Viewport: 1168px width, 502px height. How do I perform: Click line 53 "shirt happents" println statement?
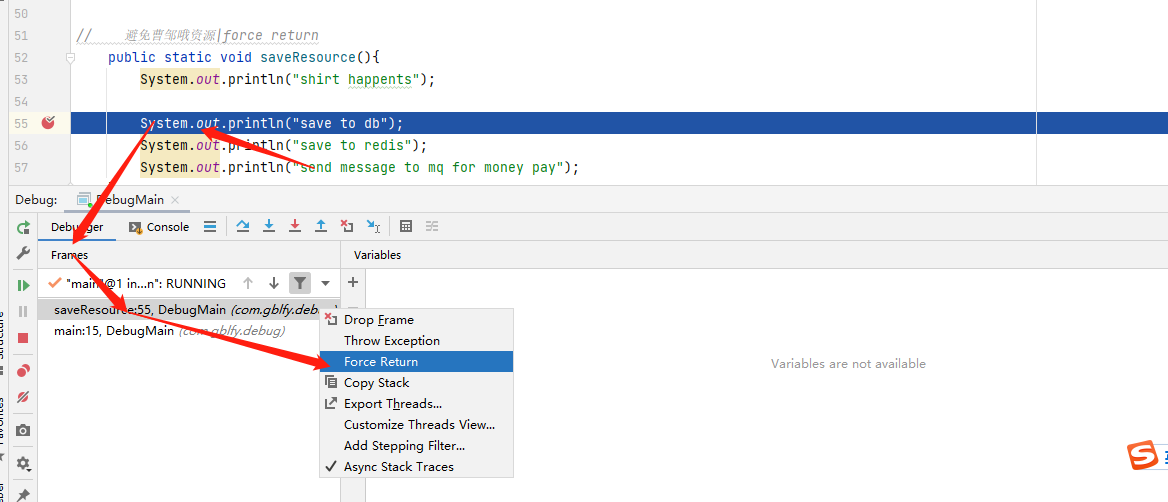[287, 79]
